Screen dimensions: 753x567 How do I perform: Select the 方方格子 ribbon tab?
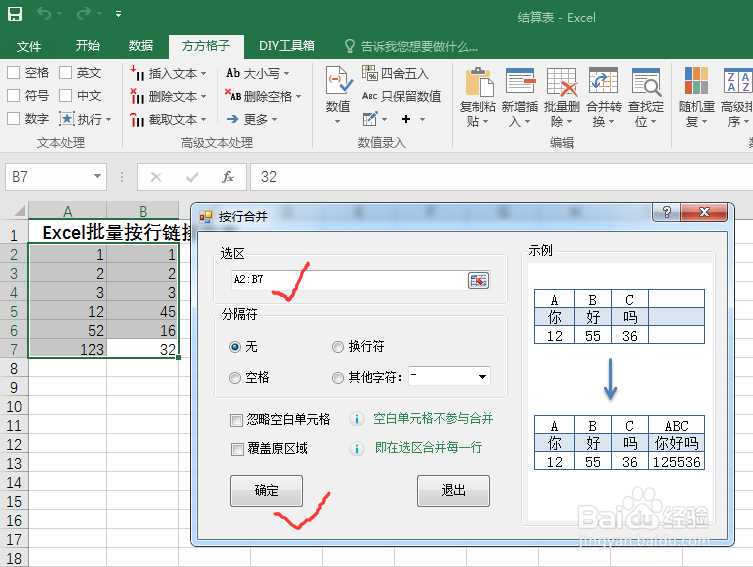pyautogui.click(x=206, y=46)
